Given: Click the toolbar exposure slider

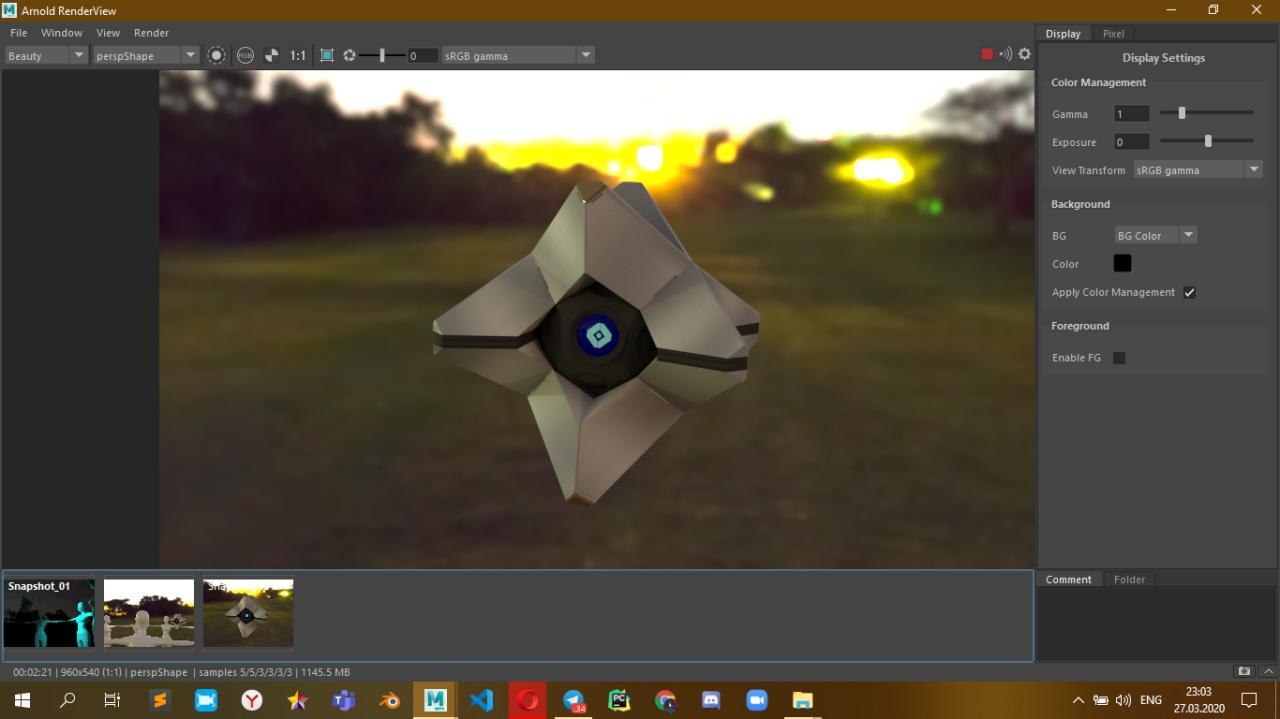Looking at the screenshot, I should tap(382, 56).
